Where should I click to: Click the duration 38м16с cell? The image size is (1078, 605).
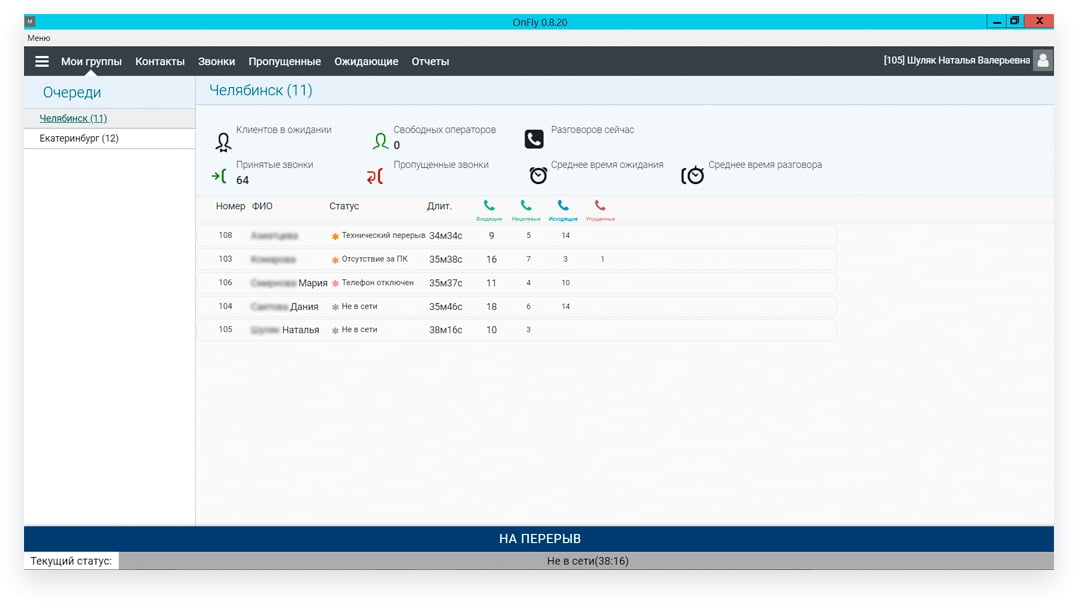click(446, 330)
